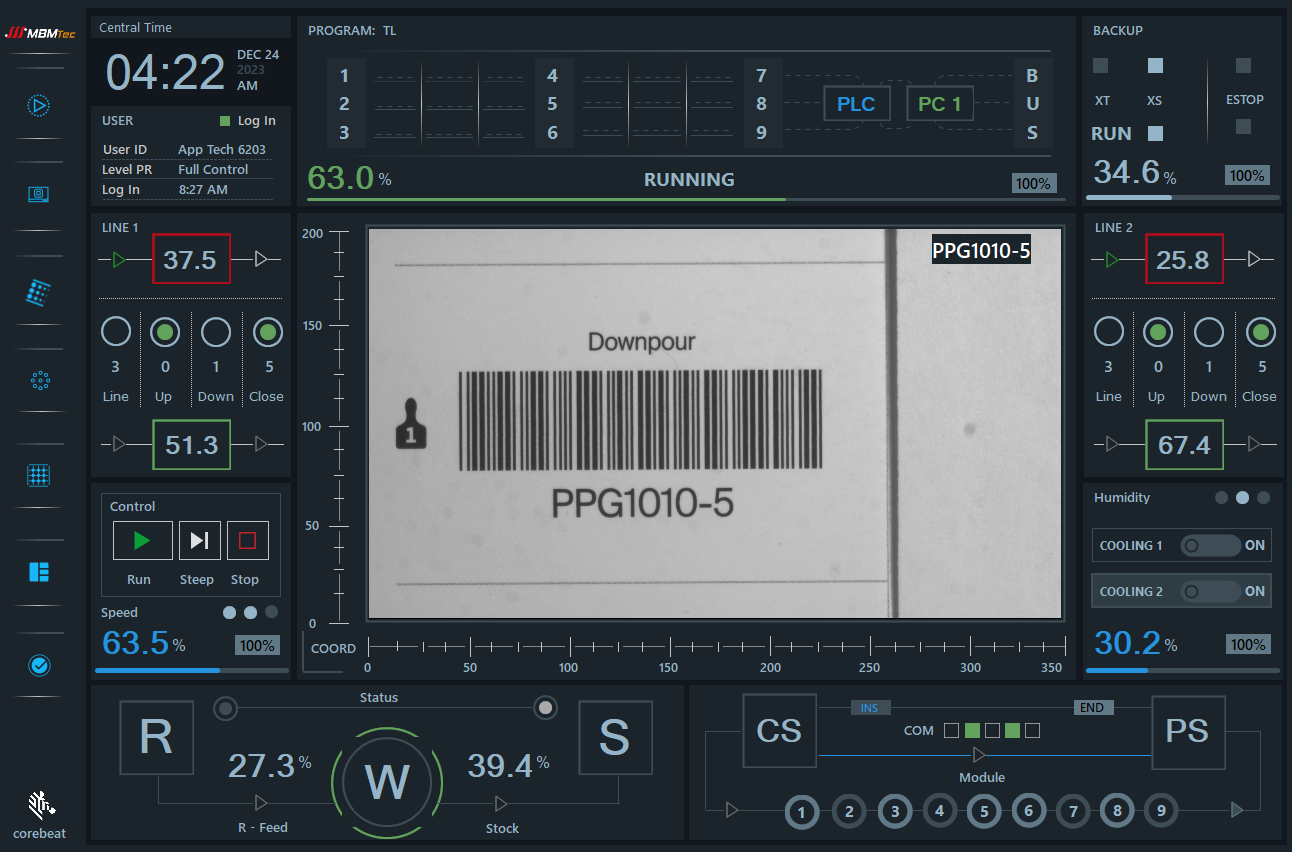
Task: Click the END tag
Action: pos(1092,708)
